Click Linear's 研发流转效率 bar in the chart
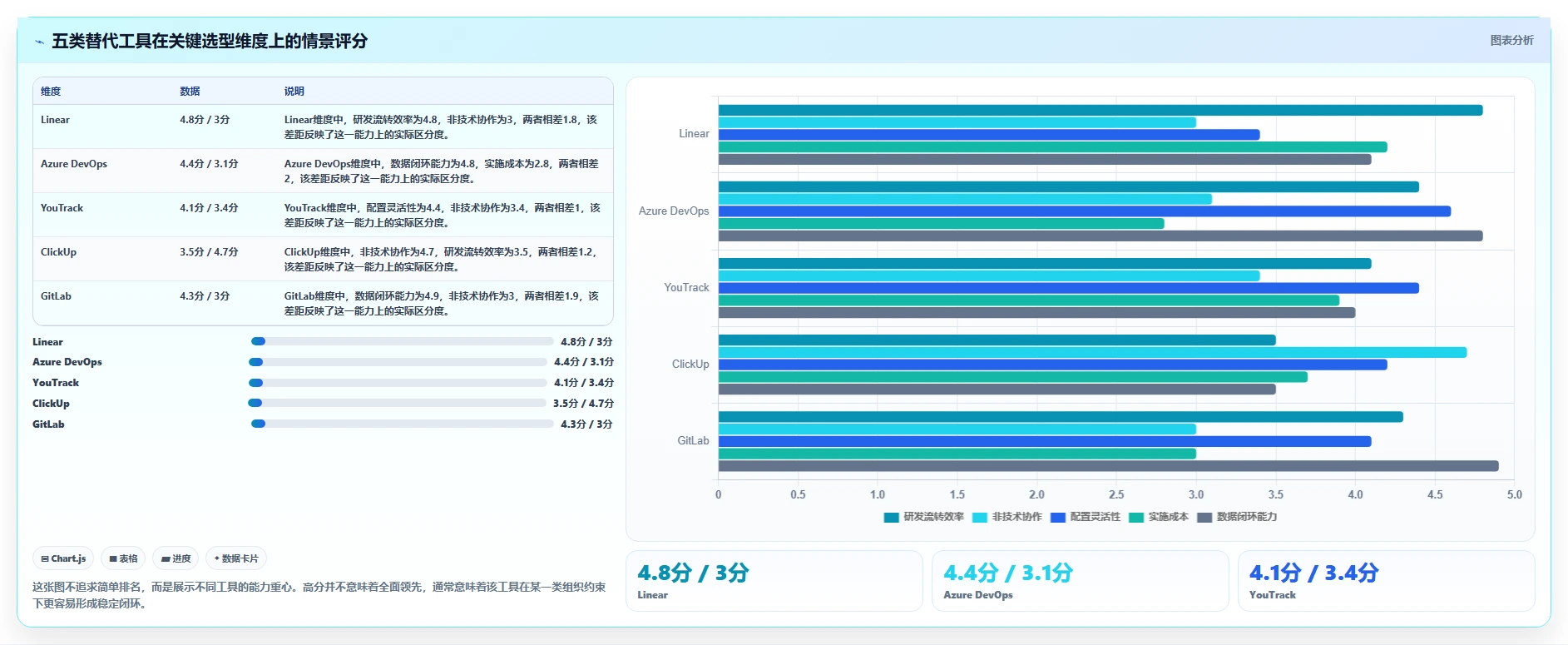1568x645 pixels. tap(1101, 110)
